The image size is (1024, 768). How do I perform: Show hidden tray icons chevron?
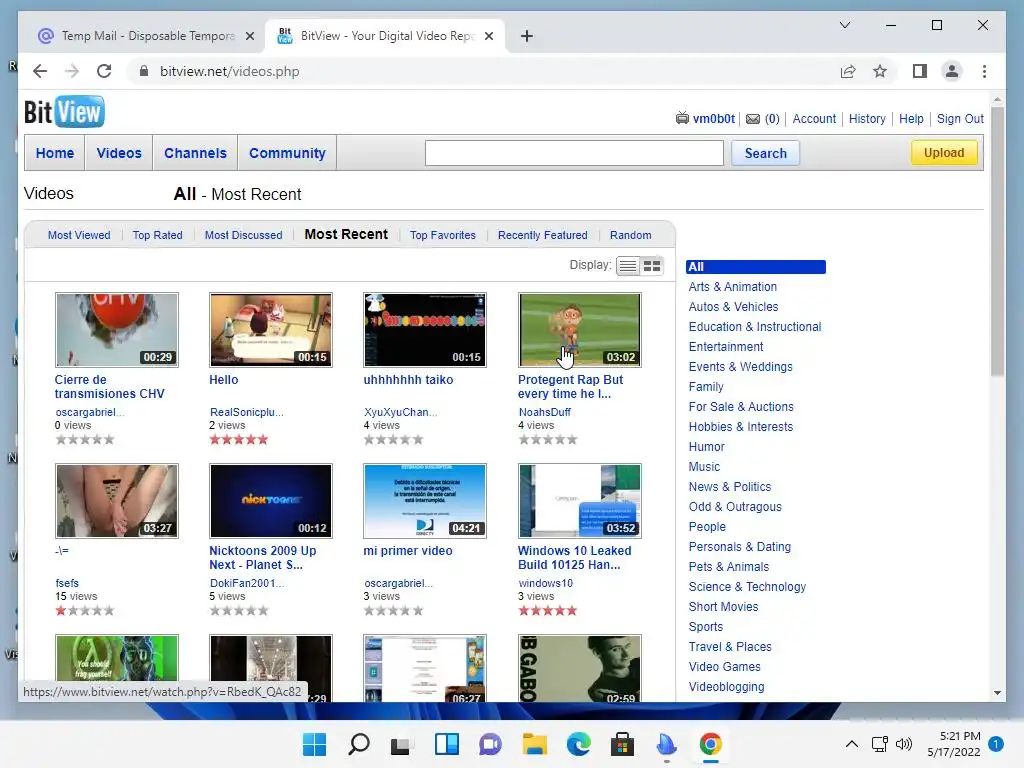[x=852, y=744]
